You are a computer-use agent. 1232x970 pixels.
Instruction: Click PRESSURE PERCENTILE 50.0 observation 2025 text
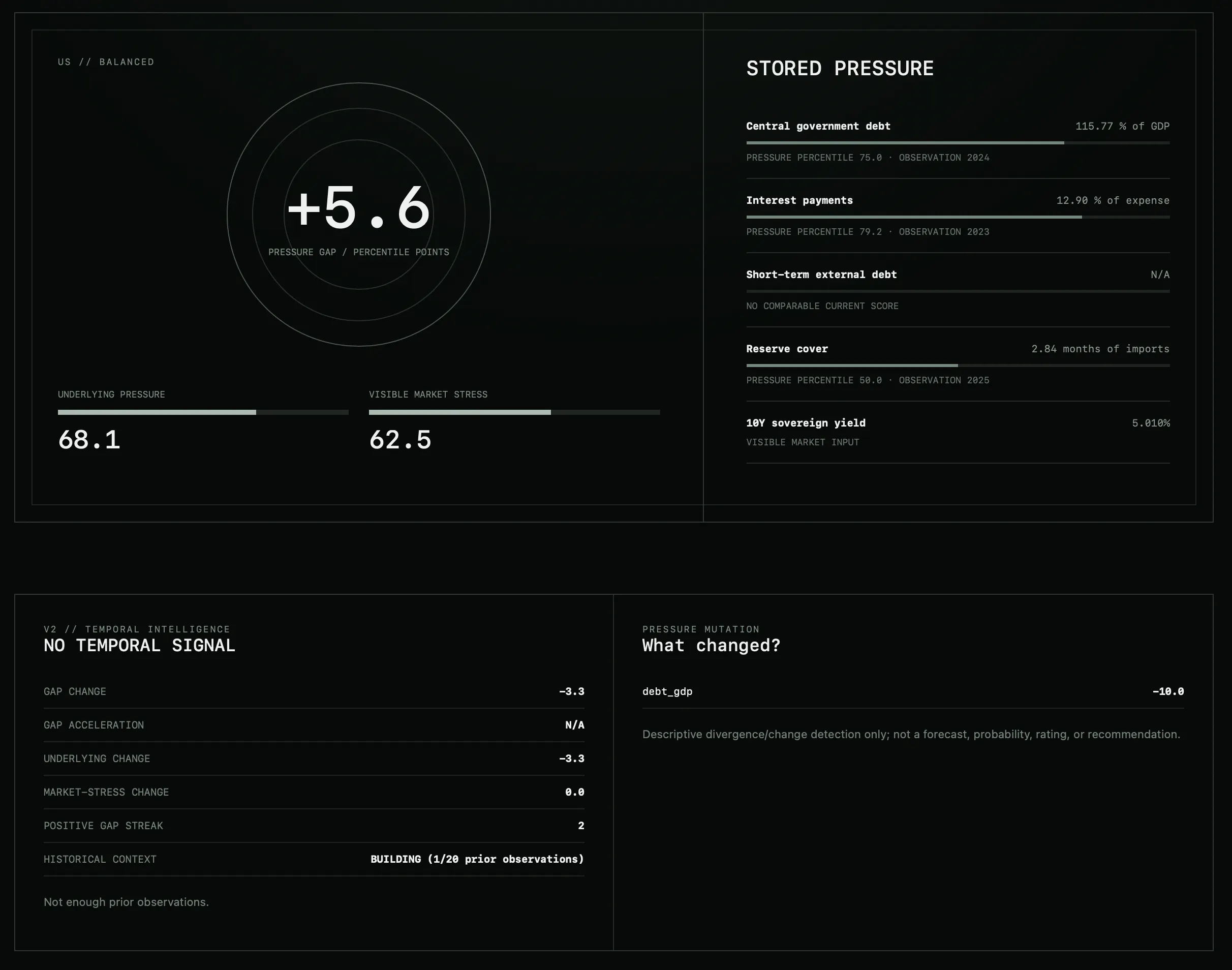pyautogui.click(x=868, y=380)
